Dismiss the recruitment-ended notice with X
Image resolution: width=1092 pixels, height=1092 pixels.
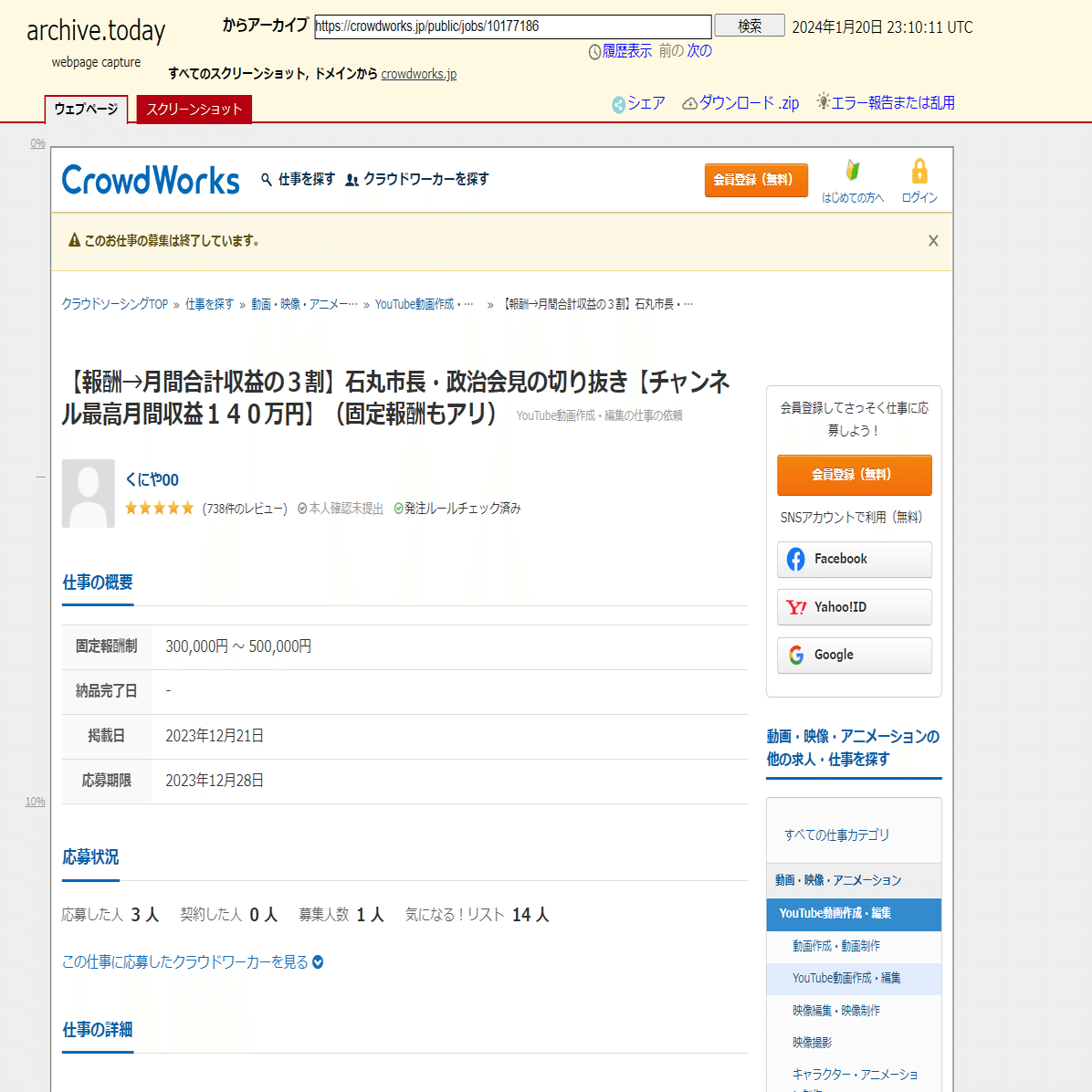pos(933,241)
